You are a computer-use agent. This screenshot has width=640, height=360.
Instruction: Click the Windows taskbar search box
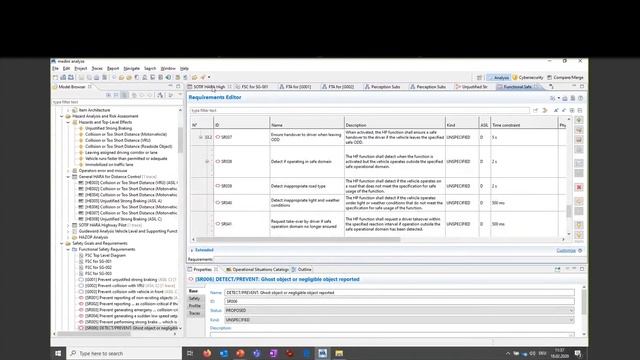[x=124, y=353]
